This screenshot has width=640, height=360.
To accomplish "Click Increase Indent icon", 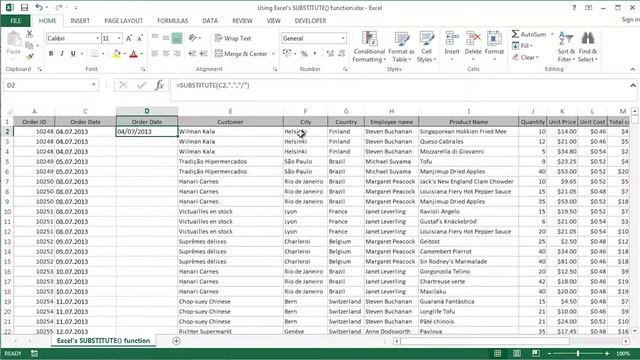I will (x=203, y=53).
